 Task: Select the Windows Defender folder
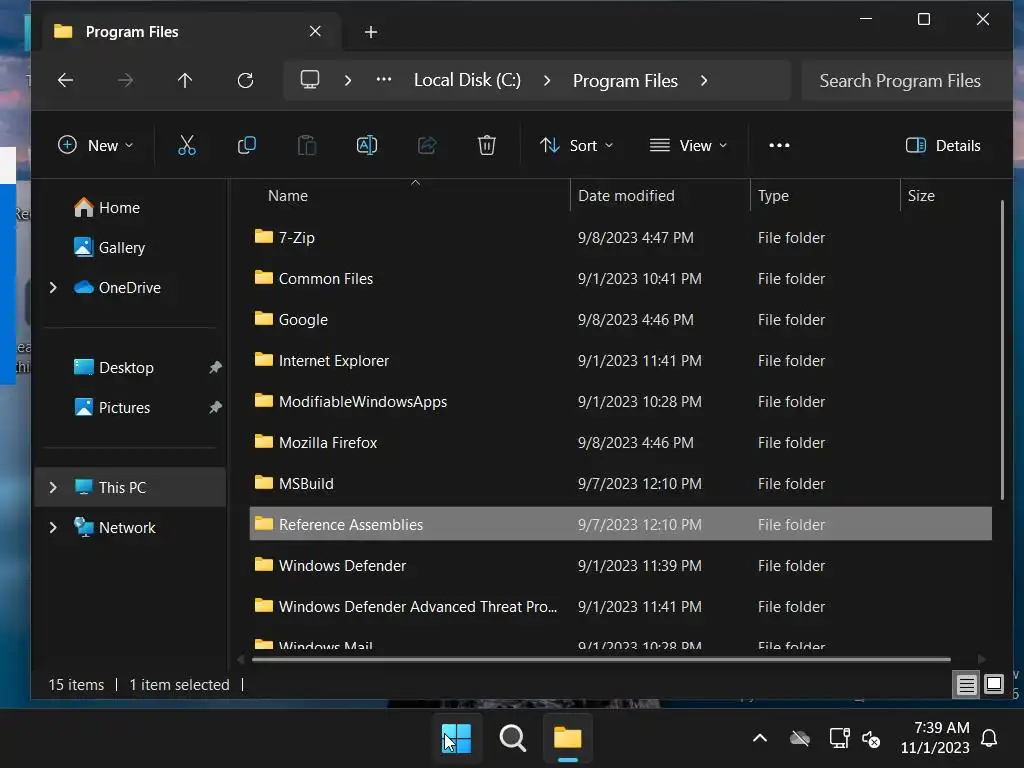pyautogui.click(x=620, y=566)
